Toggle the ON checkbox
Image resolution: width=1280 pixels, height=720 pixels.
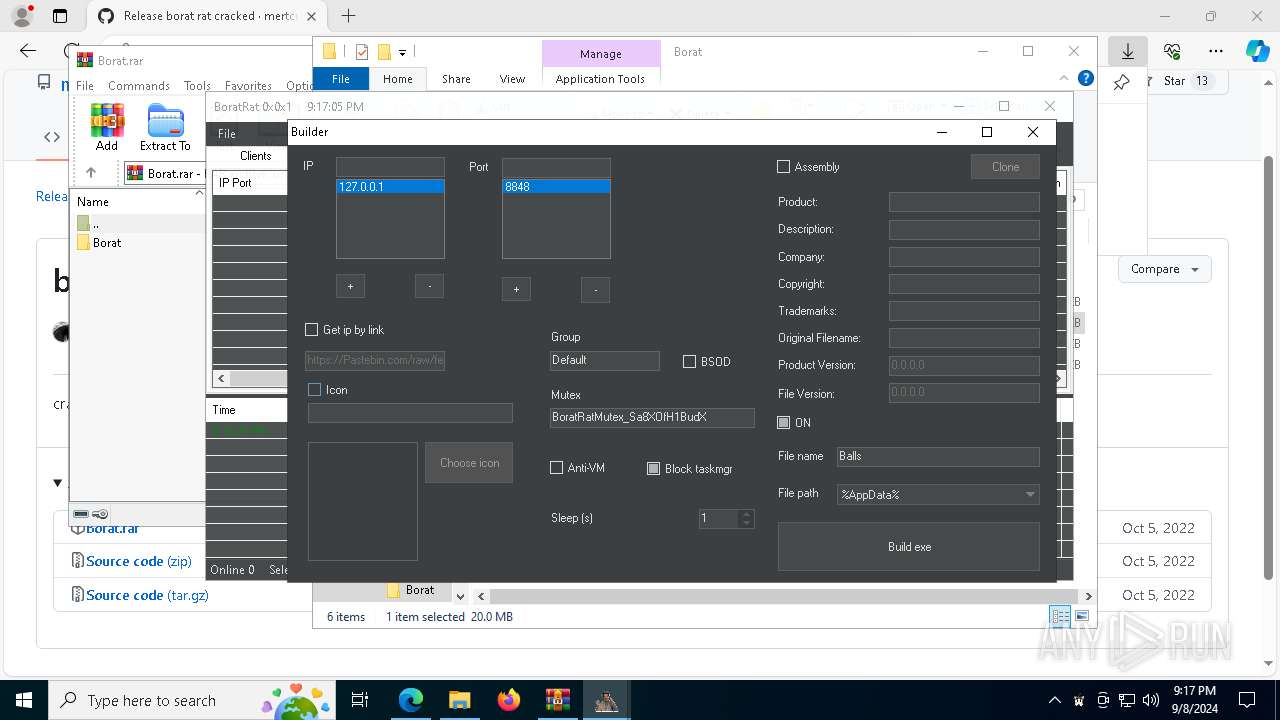784,422
